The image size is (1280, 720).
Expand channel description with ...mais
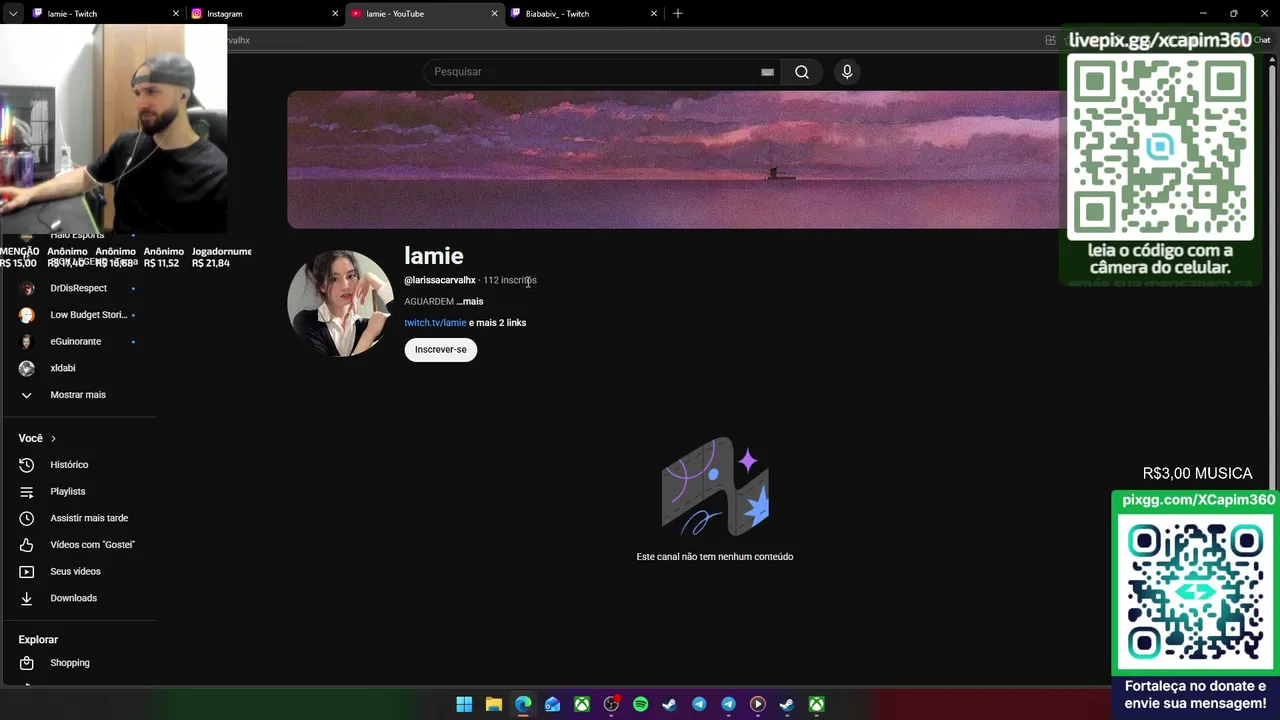470,301
